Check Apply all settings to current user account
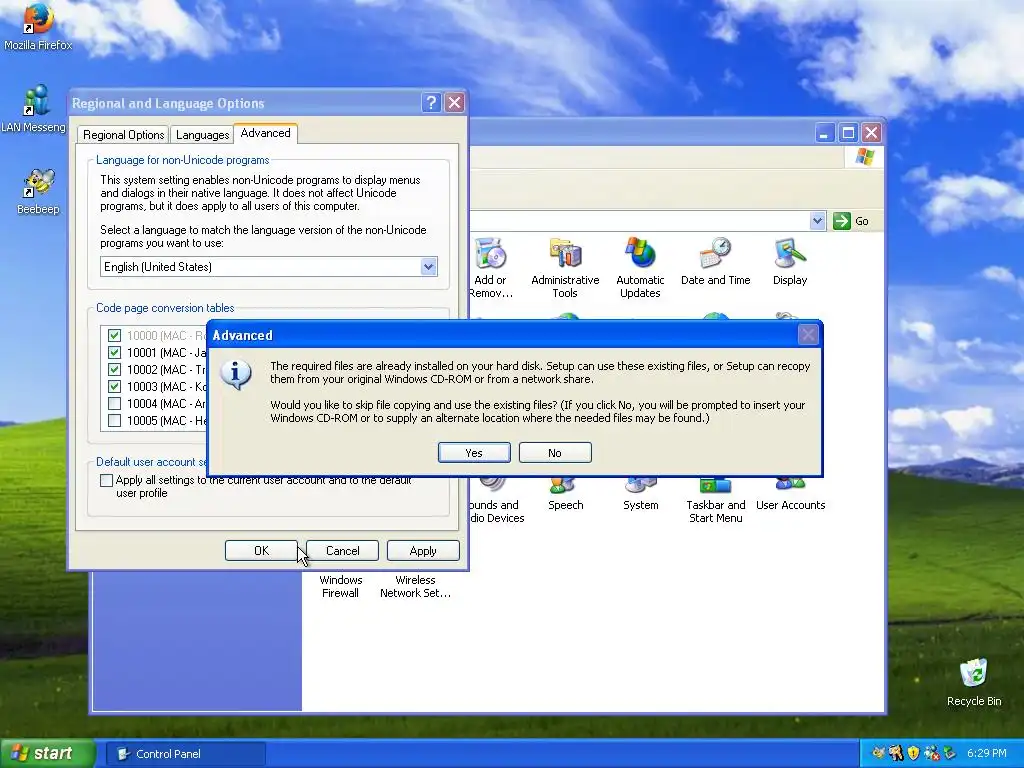The width and height of the screenshot is (1024, 768). (106, 481)
